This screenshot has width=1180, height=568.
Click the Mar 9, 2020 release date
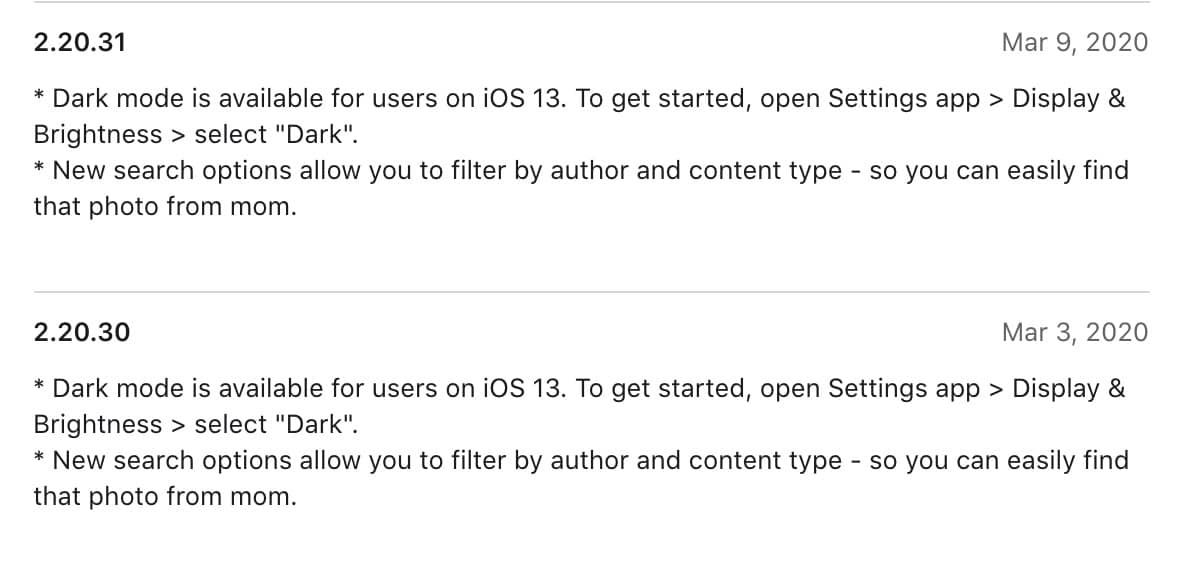pyautogui.click(x=1075, y=42)
